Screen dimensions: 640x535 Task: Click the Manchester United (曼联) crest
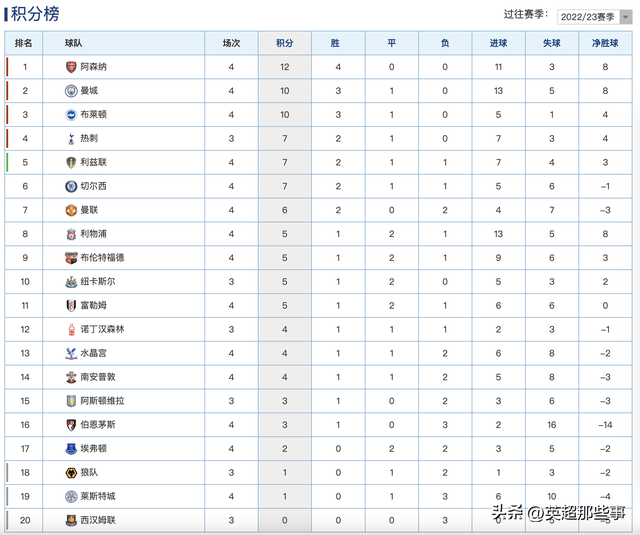pos(71,210)
